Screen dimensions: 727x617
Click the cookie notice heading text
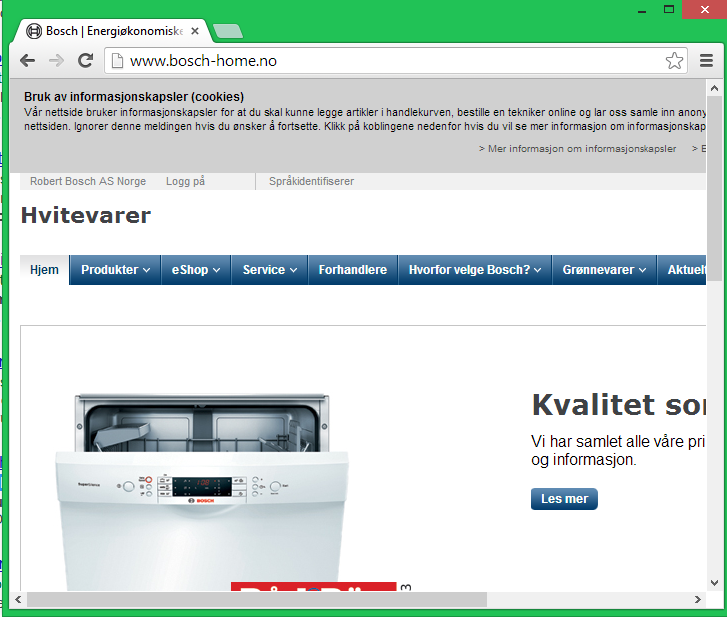click(134, 97)
